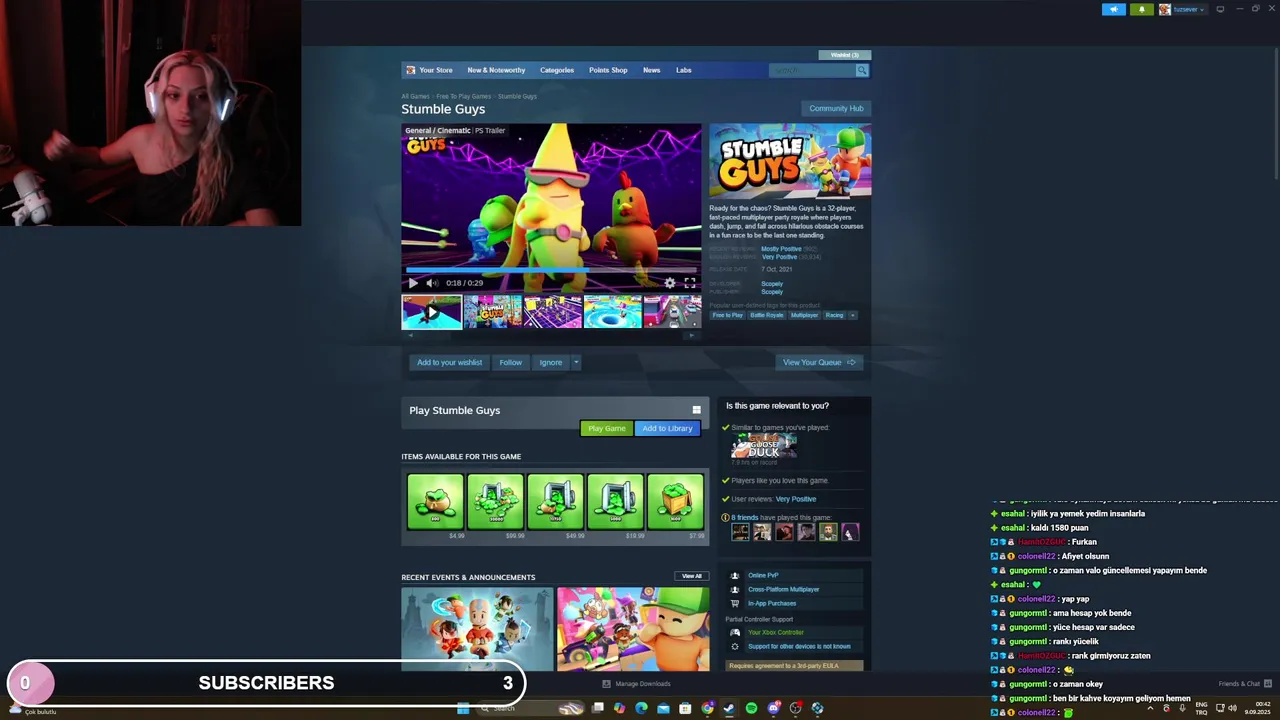
Task: Select the Multiplayer tag
Action: [x=804, y=315]
